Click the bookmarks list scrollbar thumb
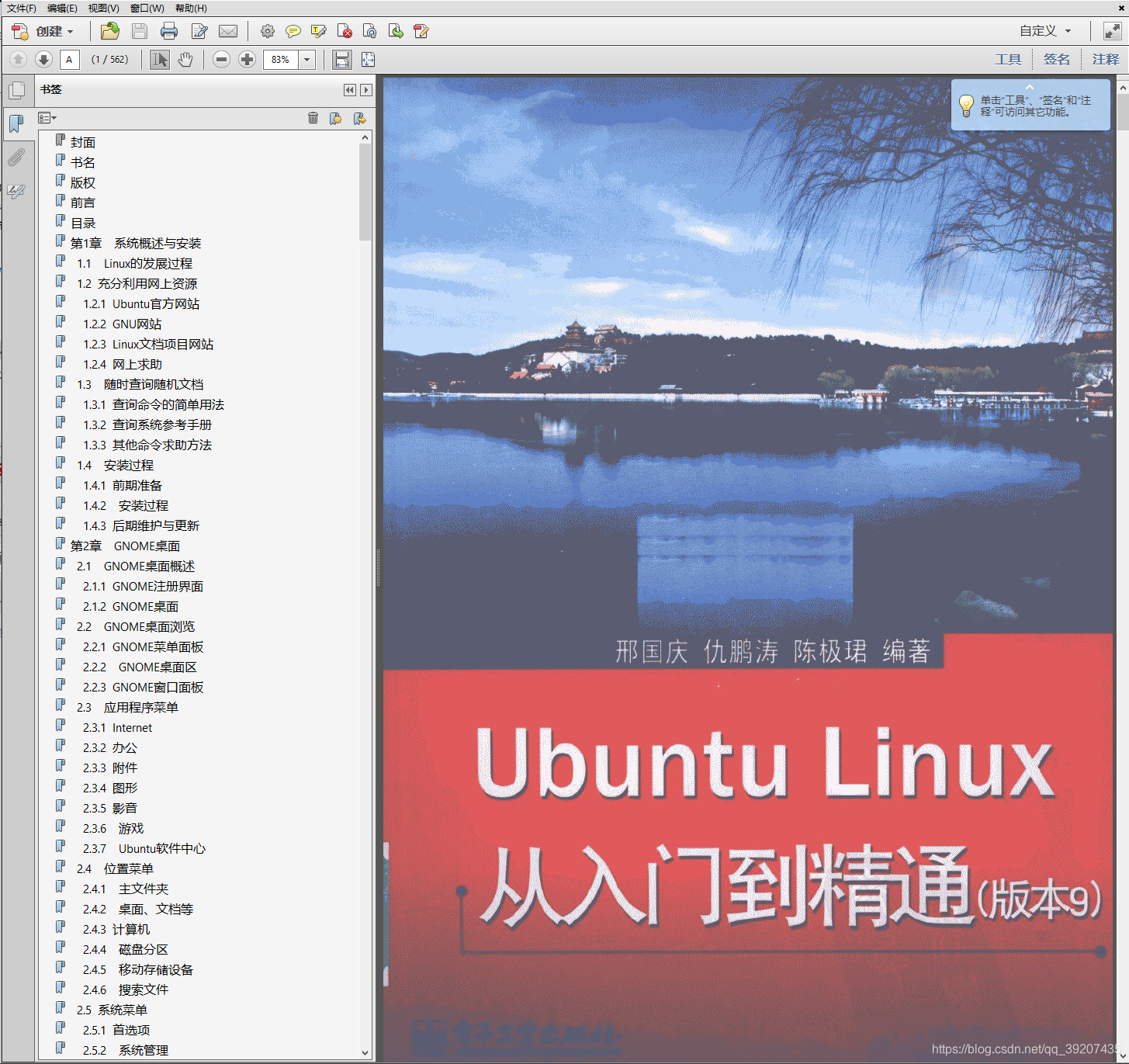Image resolution: width=1129 pixels, height=1064 pixels. click(365, 192)
